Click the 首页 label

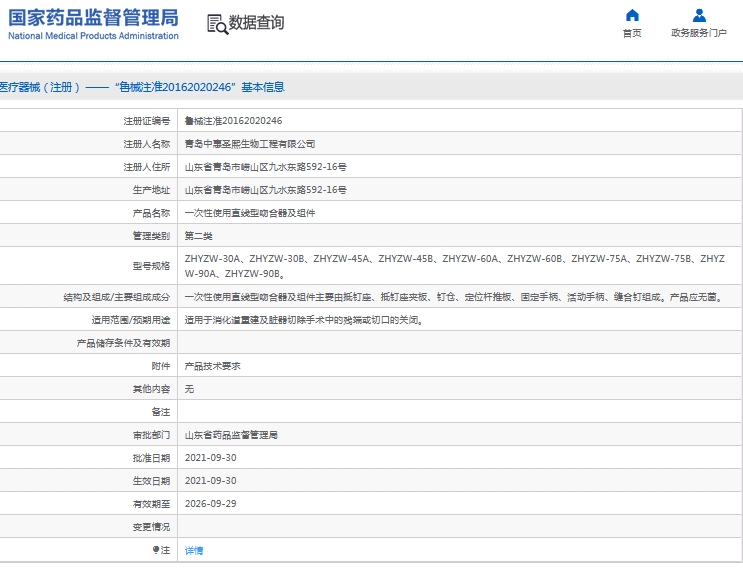point(632,33)
